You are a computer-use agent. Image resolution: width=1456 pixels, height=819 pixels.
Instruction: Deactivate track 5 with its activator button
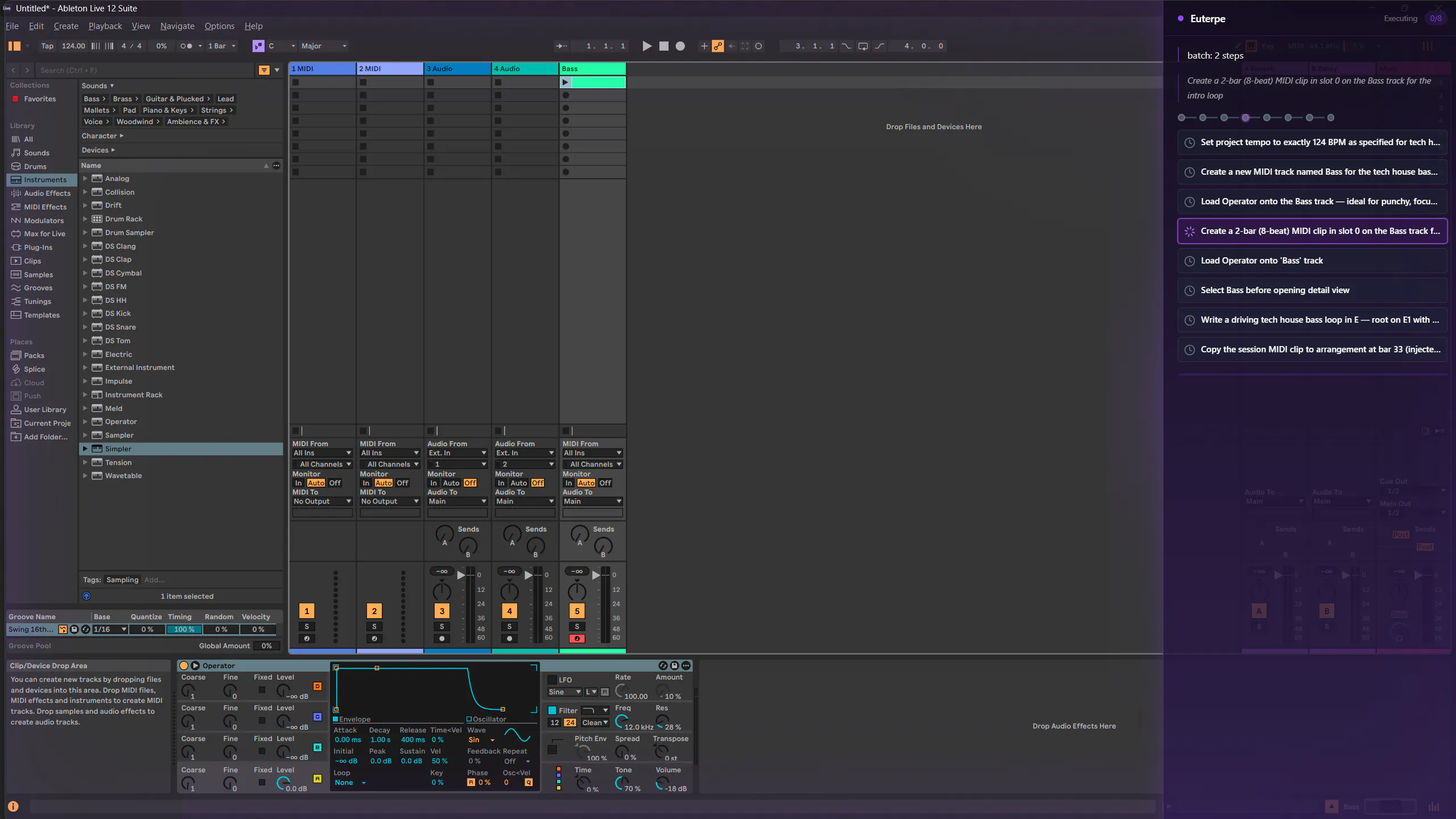click(577, 611)
